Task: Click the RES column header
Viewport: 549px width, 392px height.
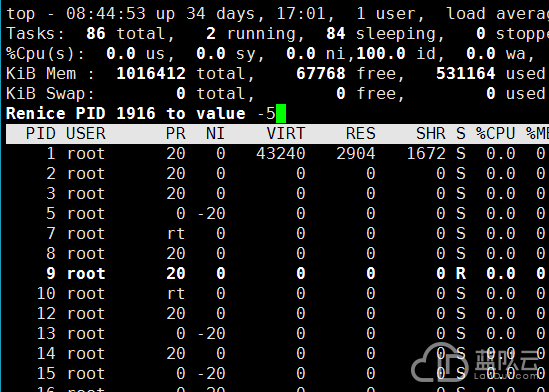Action: (361, 133)
